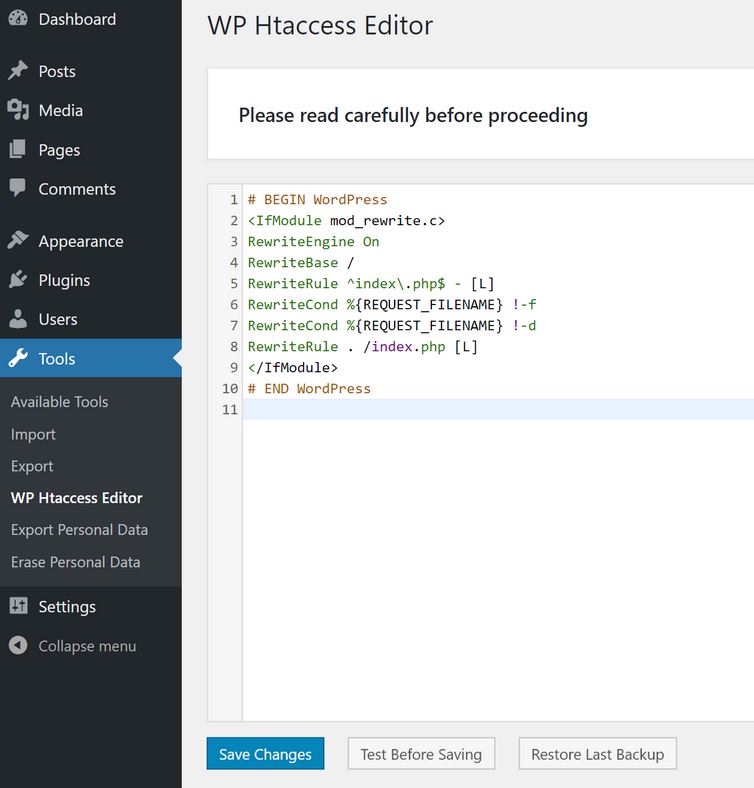754x788 pixels.
Task: Go to the Import submenu item
Action: click(x=33, y=434)
